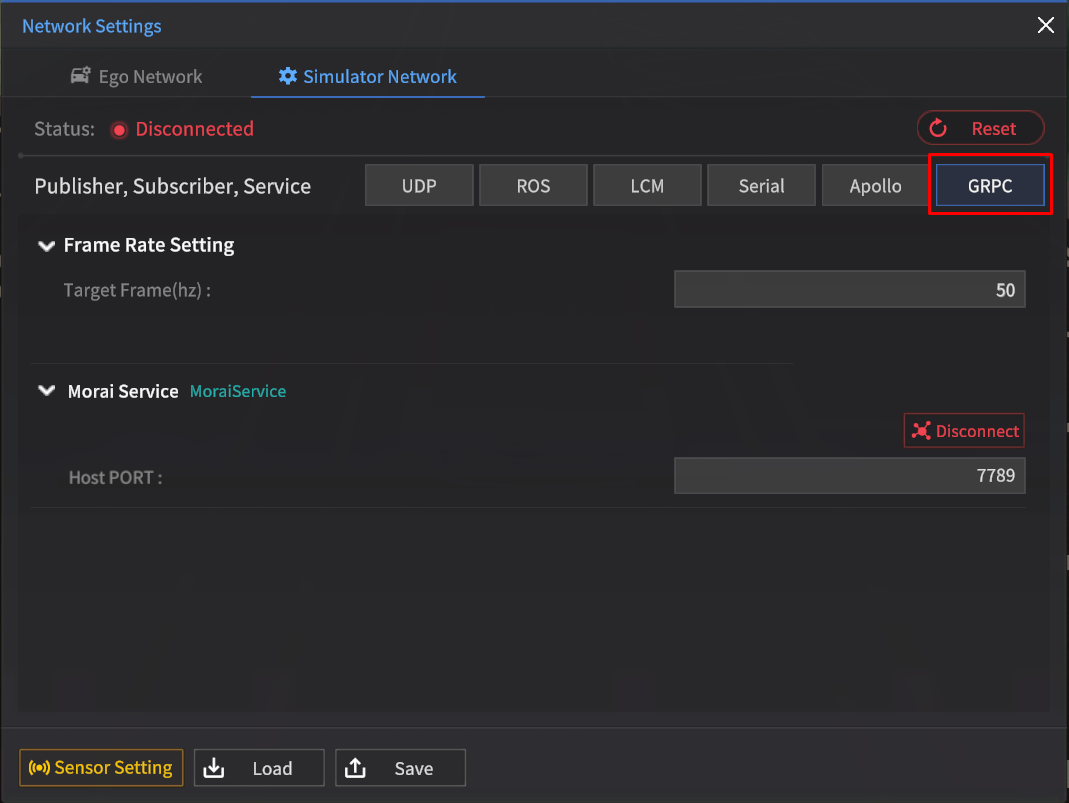Collapse the Frame Rate Setting section
The width and height of the screenshot is (1069, 803).
pos(46,246)
